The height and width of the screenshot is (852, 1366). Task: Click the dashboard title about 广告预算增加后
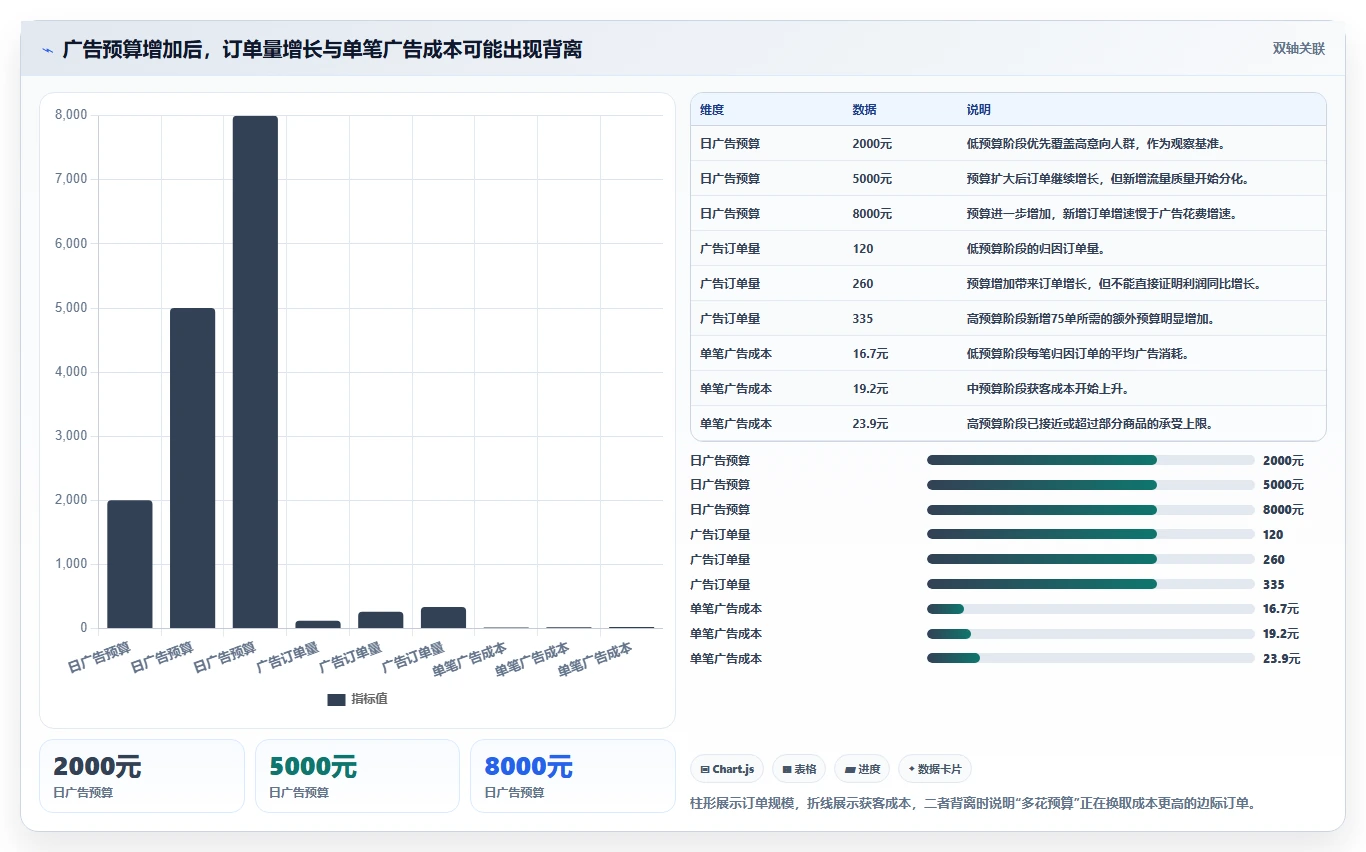pos(322,49)
